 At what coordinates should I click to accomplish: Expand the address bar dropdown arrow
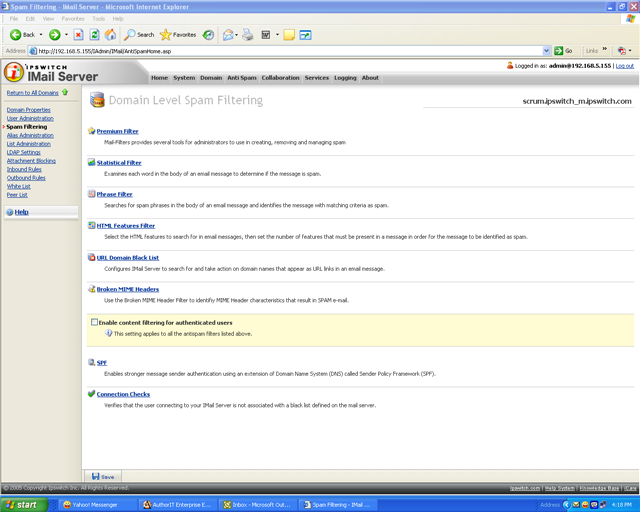tap(547, 51)
